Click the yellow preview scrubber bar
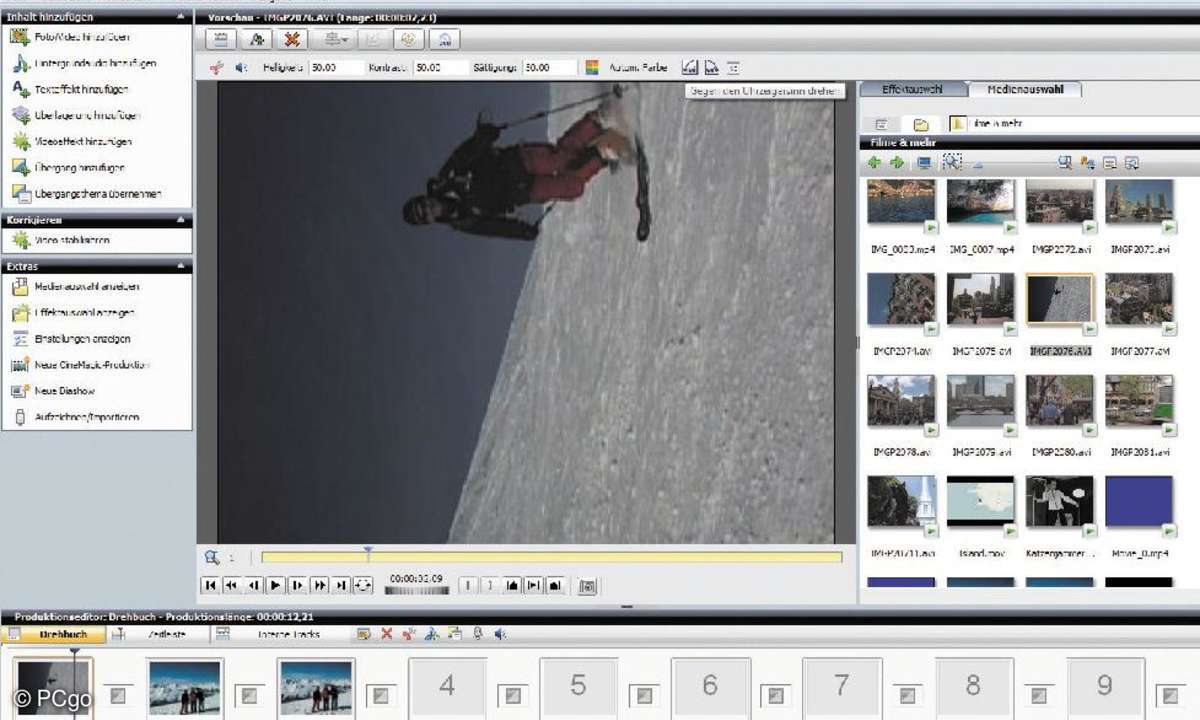Screen dimensions: 1200x720 pos(551,557)
